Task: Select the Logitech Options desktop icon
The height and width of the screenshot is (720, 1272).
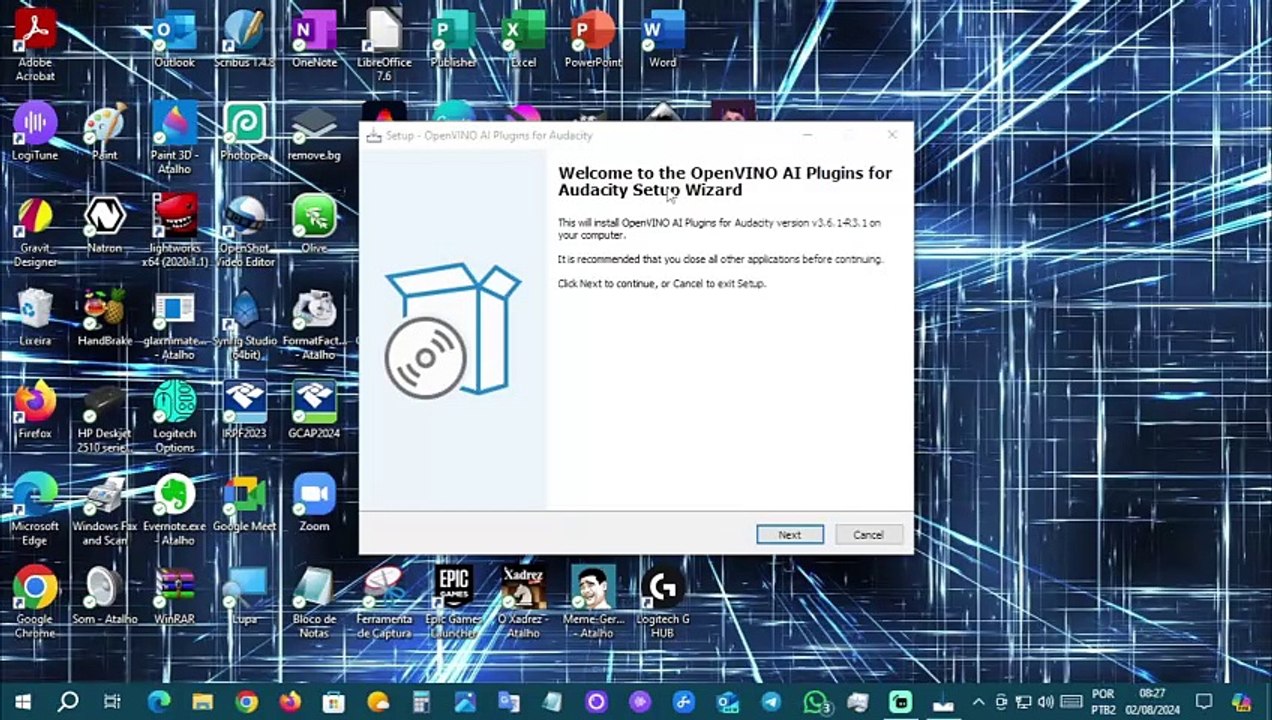Action: click(174, 417)
